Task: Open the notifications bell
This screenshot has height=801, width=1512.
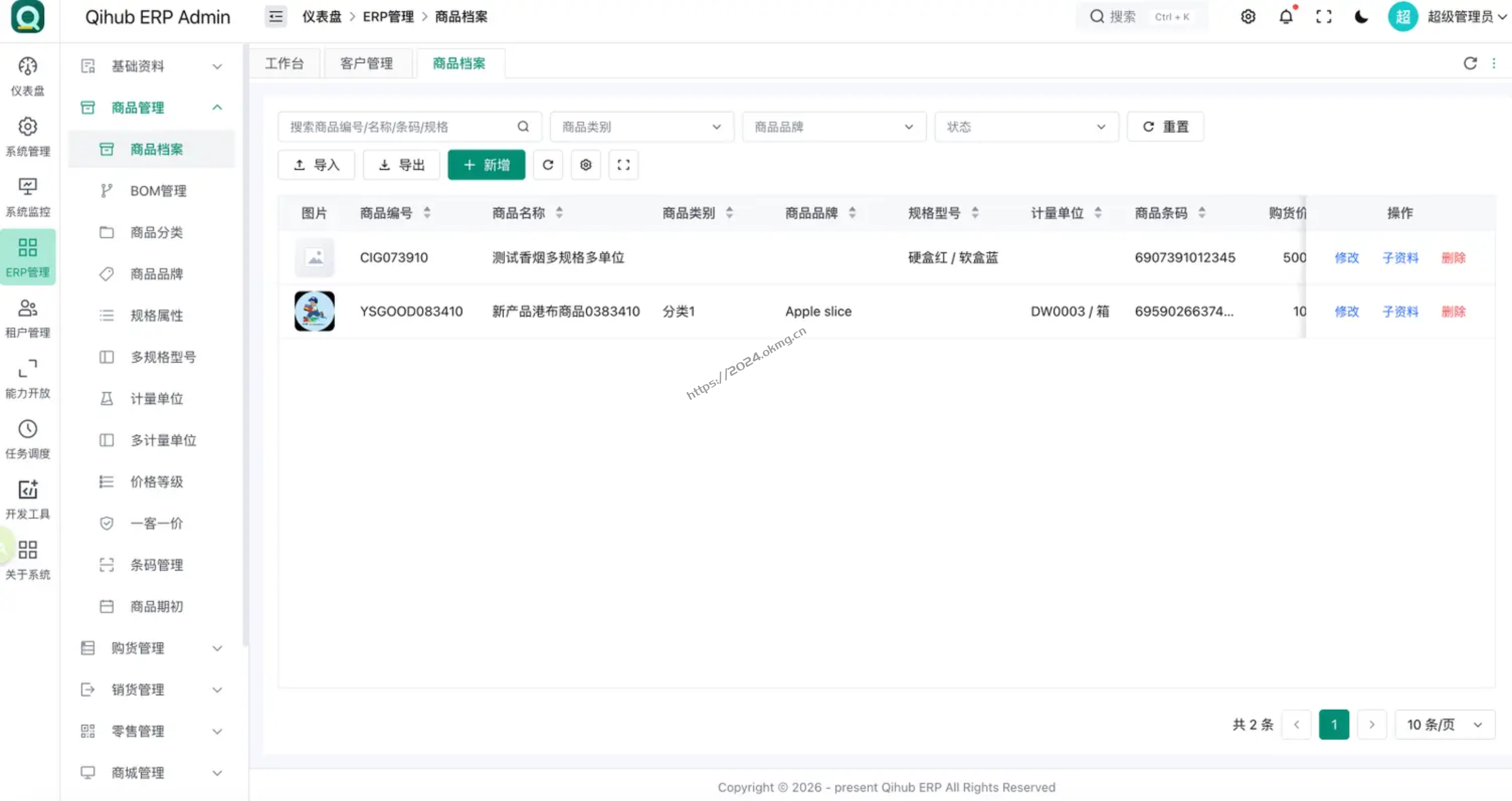Action: 1285,17
